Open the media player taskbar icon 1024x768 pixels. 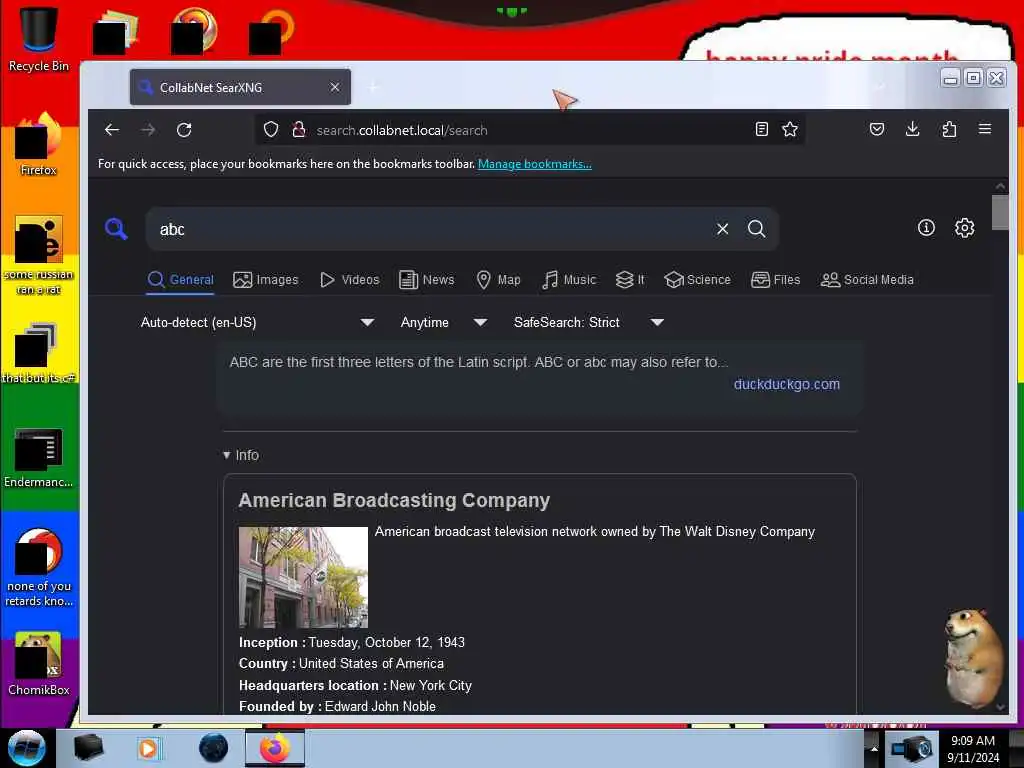(x=148, y=748)
